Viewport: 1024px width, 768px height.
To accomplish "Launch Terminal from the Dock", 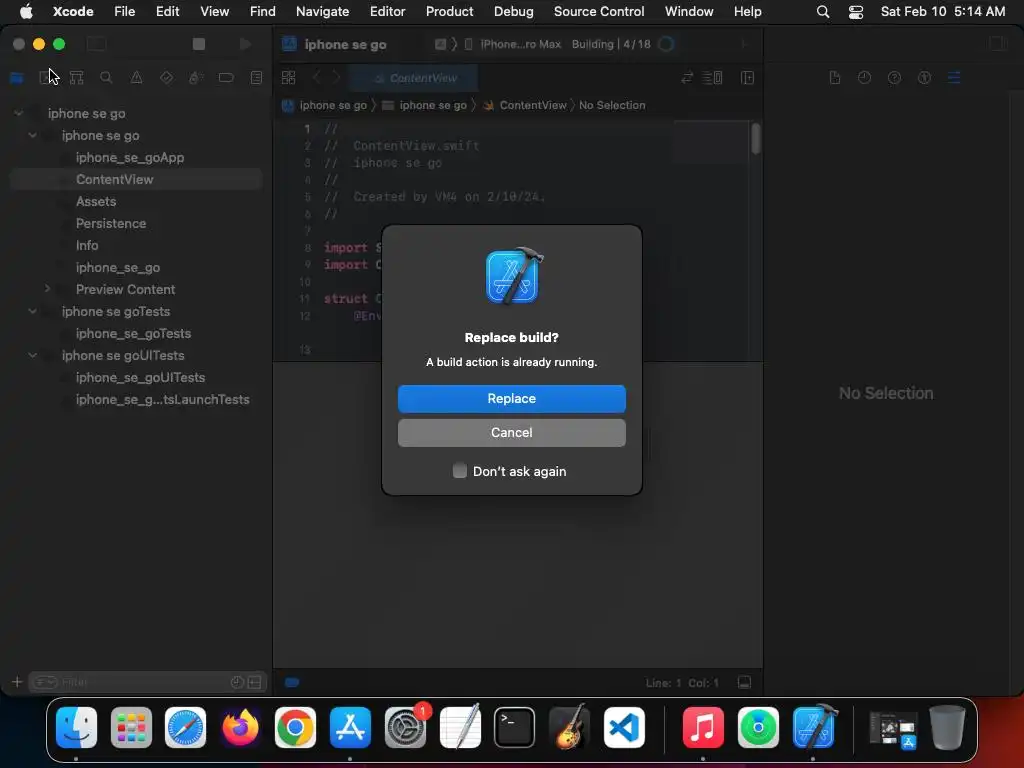I will [514, 728].
